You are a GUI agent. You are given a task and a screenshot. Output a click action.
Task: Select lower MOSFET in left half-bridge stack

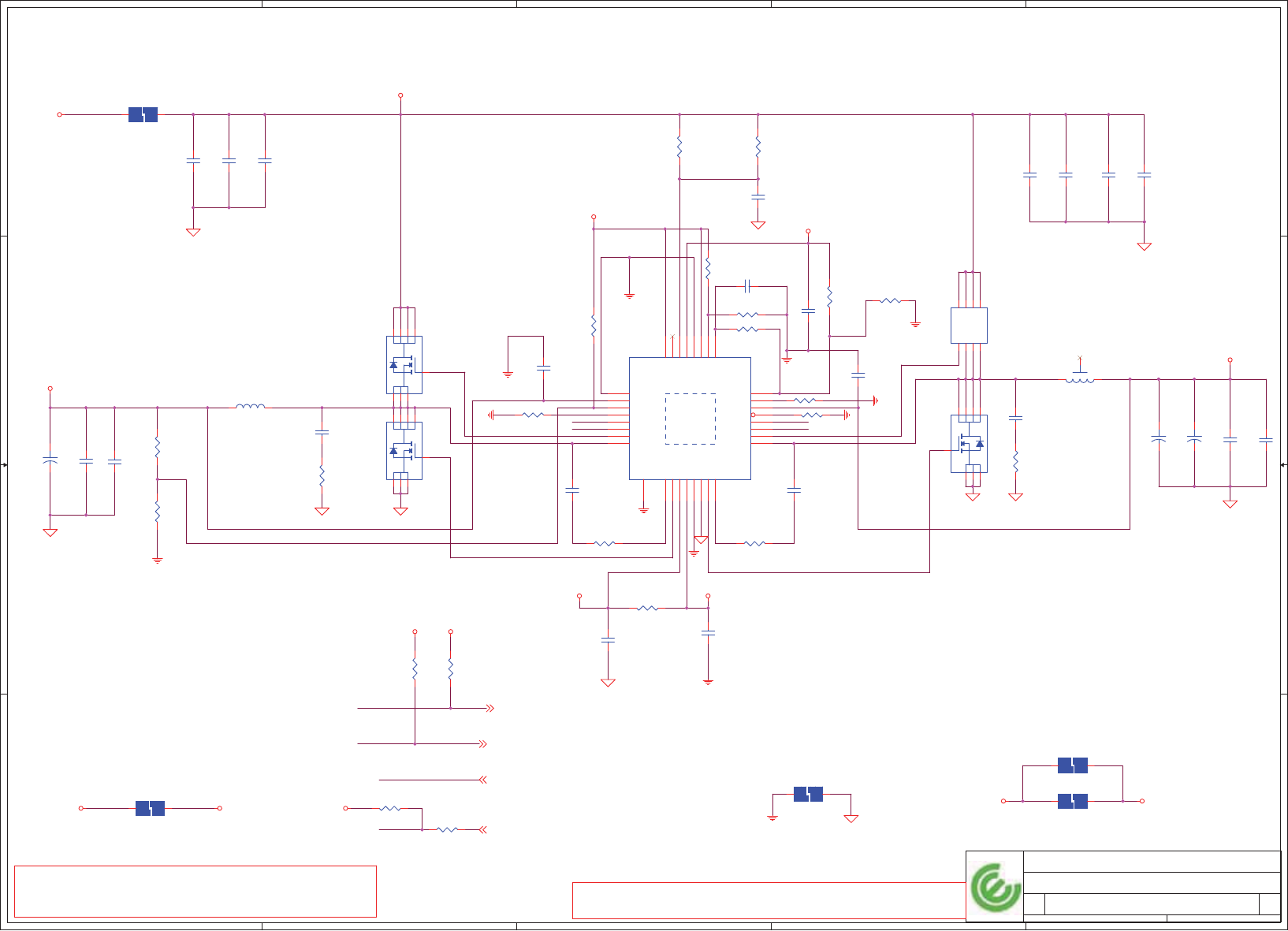point(404,451)
